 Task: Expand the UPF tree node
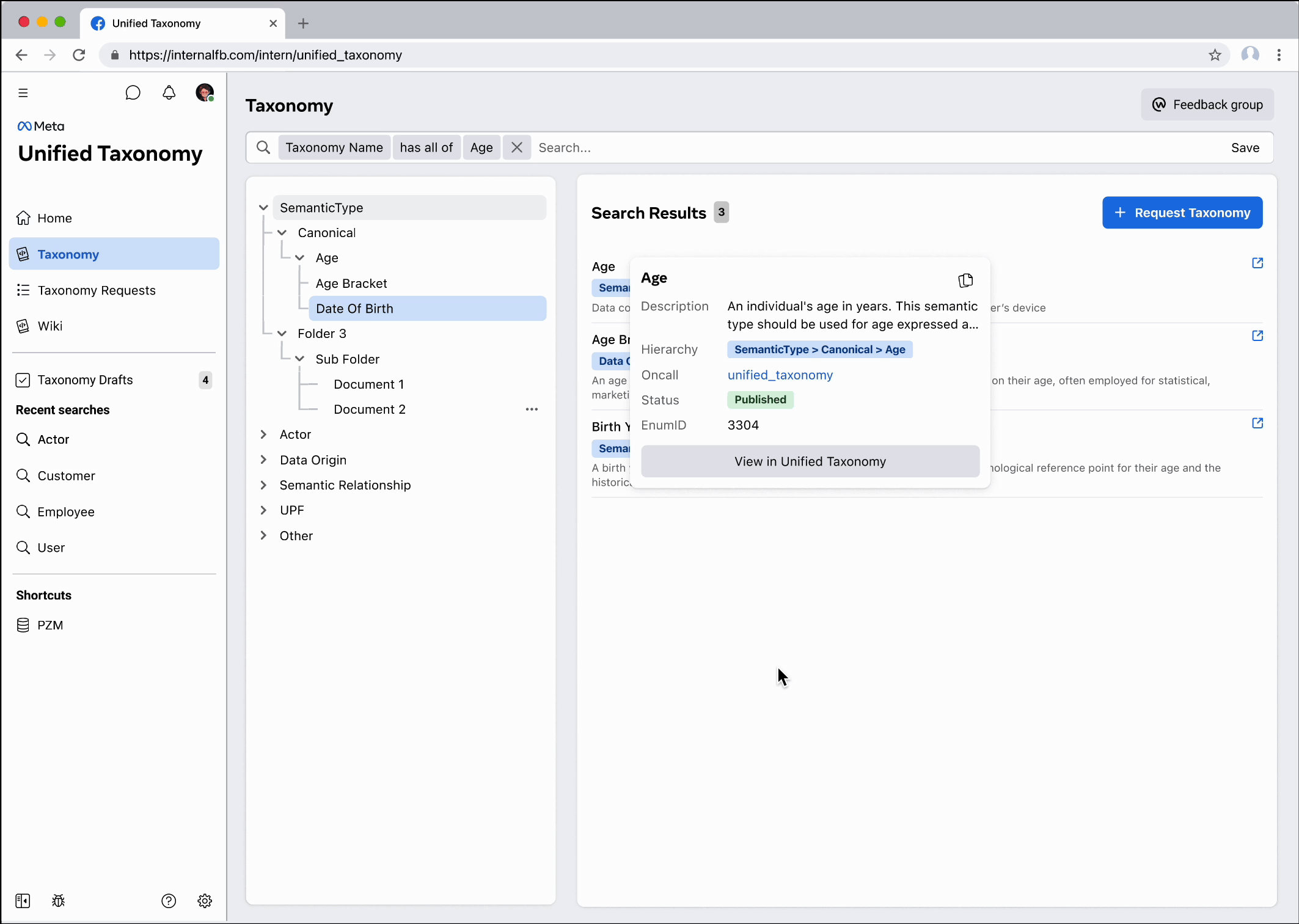coord(263,510)
